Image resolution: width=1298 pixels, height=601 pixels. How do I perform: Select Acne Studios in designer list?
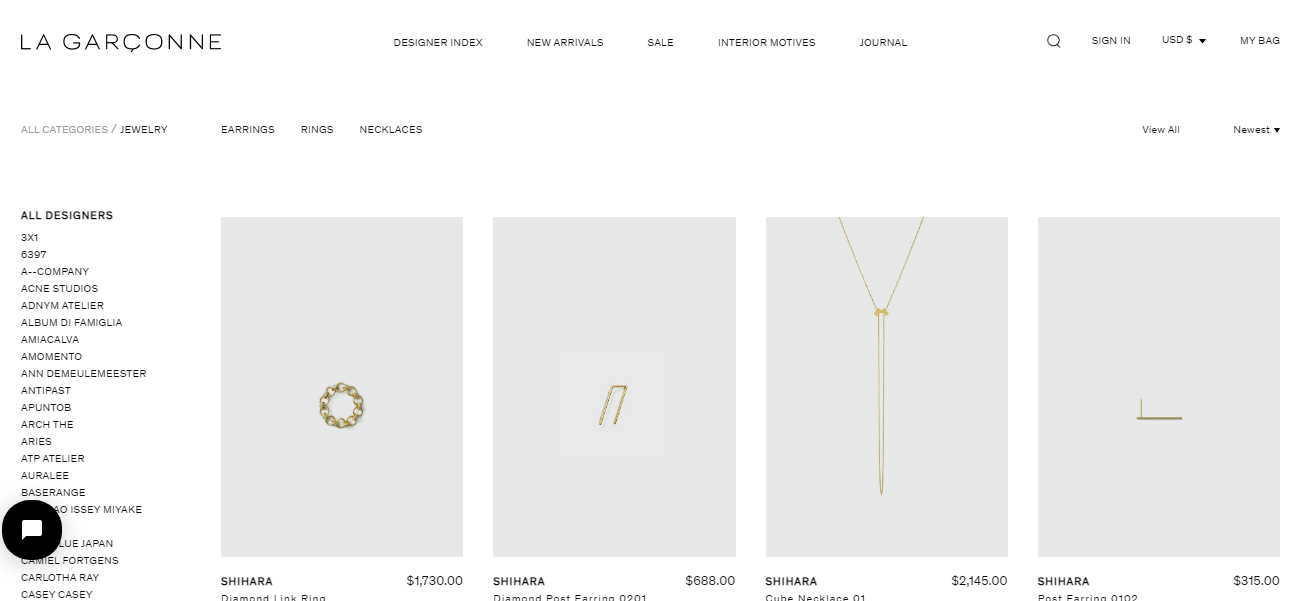(59, 289)
